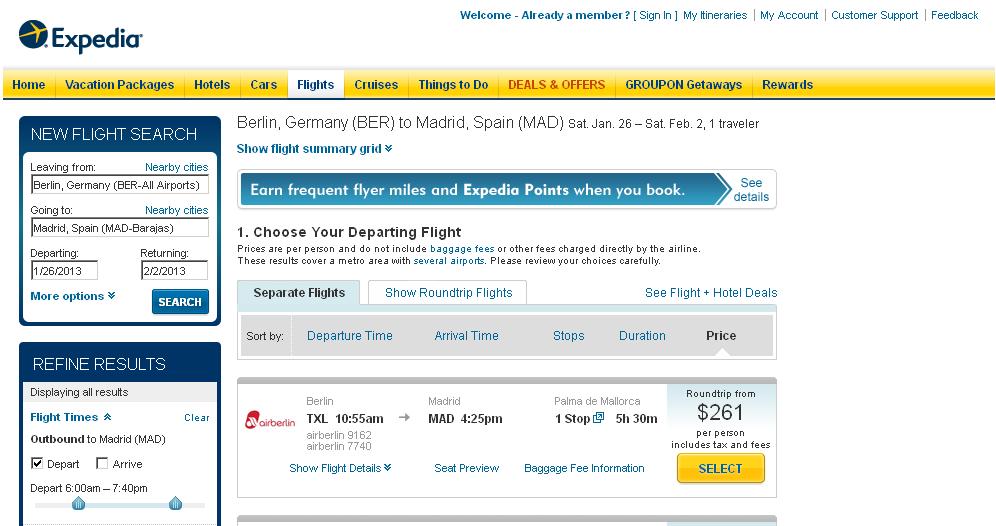Viewport: 996px width, 526px height.
Task: Click the airberlin airline logo
Action: point(270,420)
